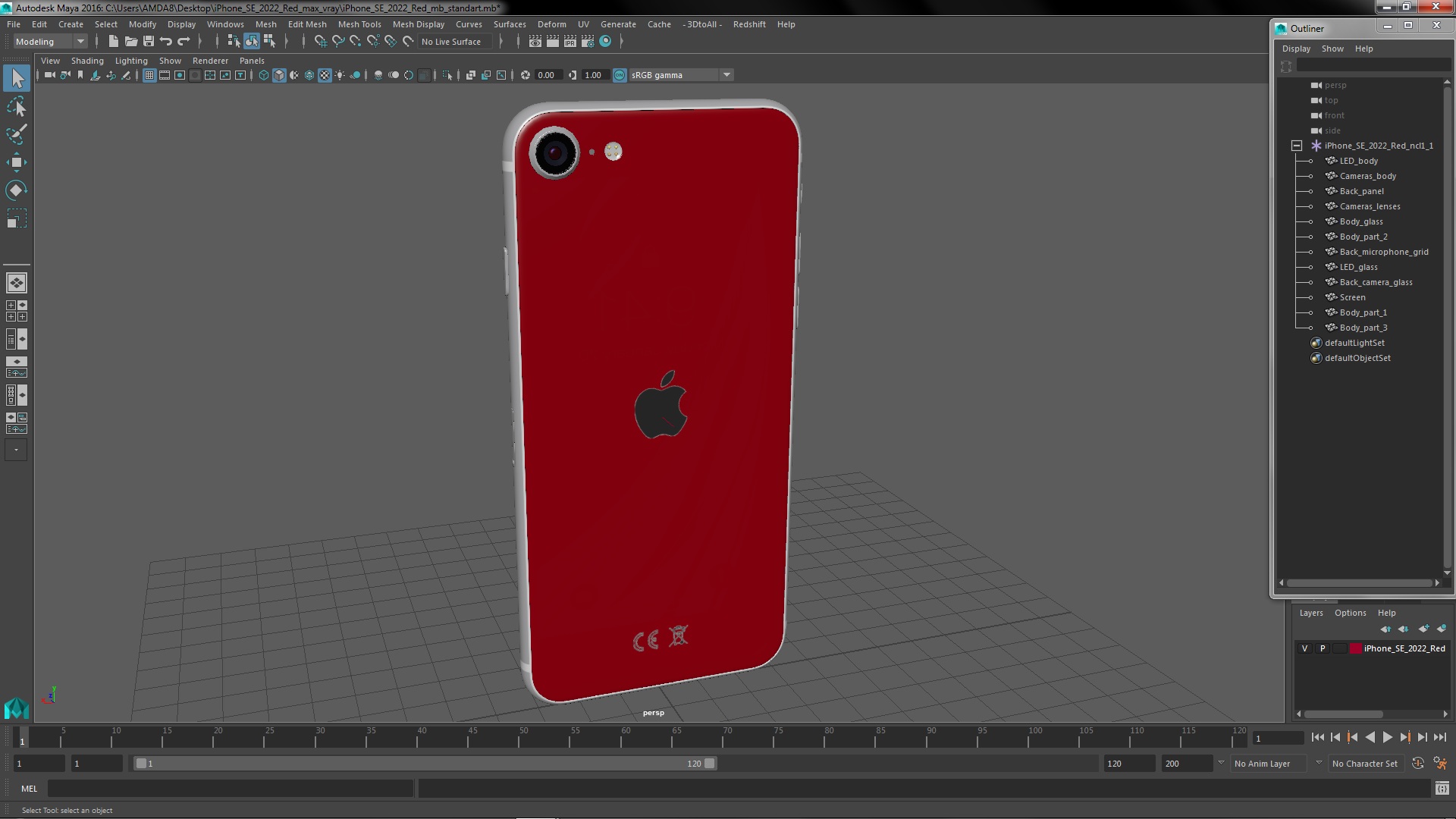Image resolution: width=1456 pixels, height=819 pixels.
Task: Open the Layers menu in layer editor
Action: point(1310,613)
